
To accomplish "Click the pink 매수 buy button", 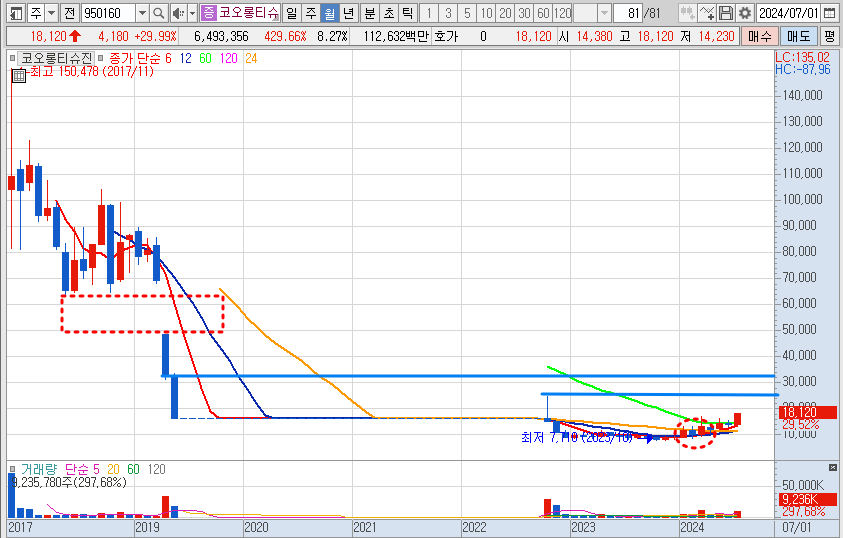I will [x=760, y=37].
